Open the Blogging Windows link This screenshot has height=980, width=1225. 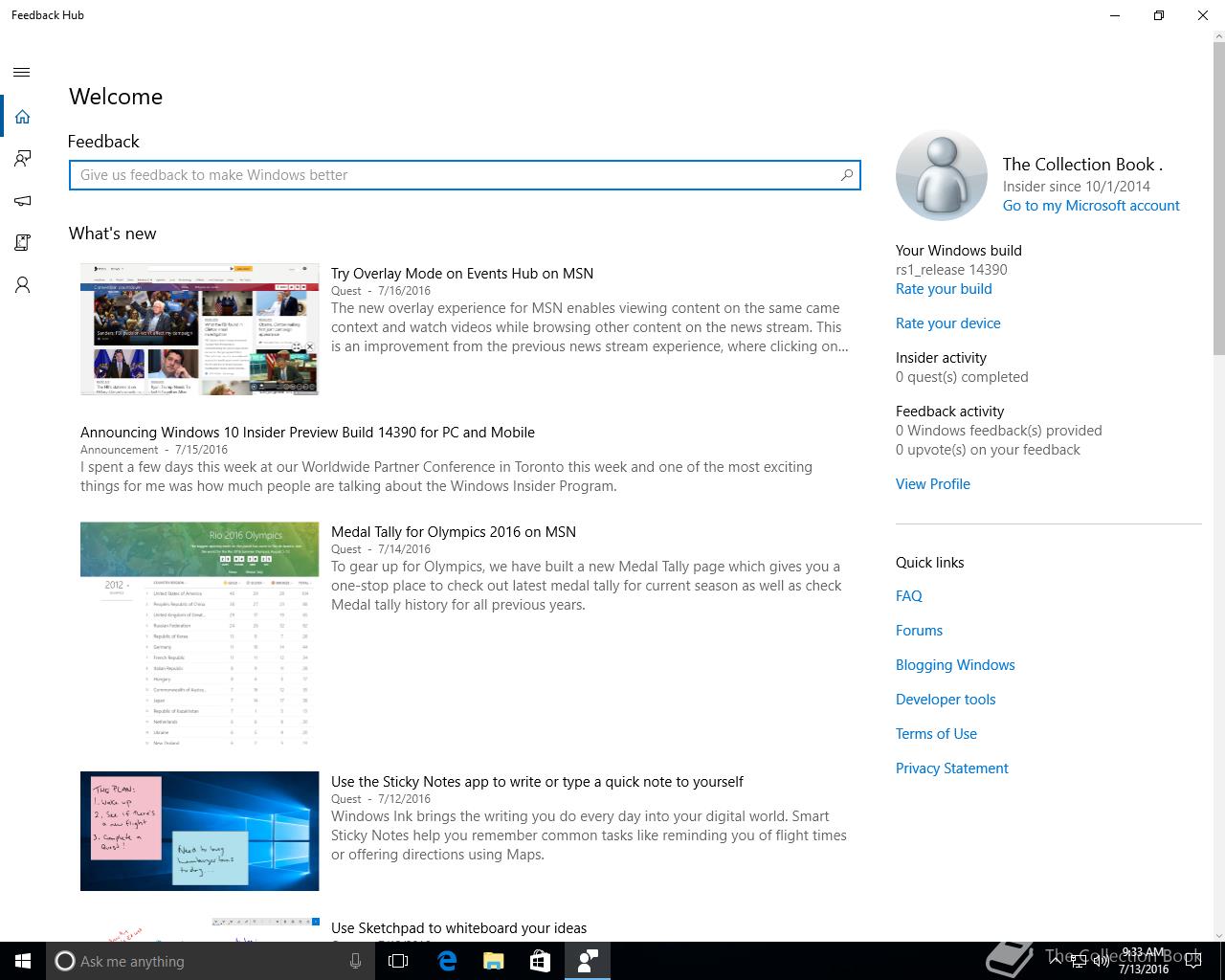click(955, 665)
